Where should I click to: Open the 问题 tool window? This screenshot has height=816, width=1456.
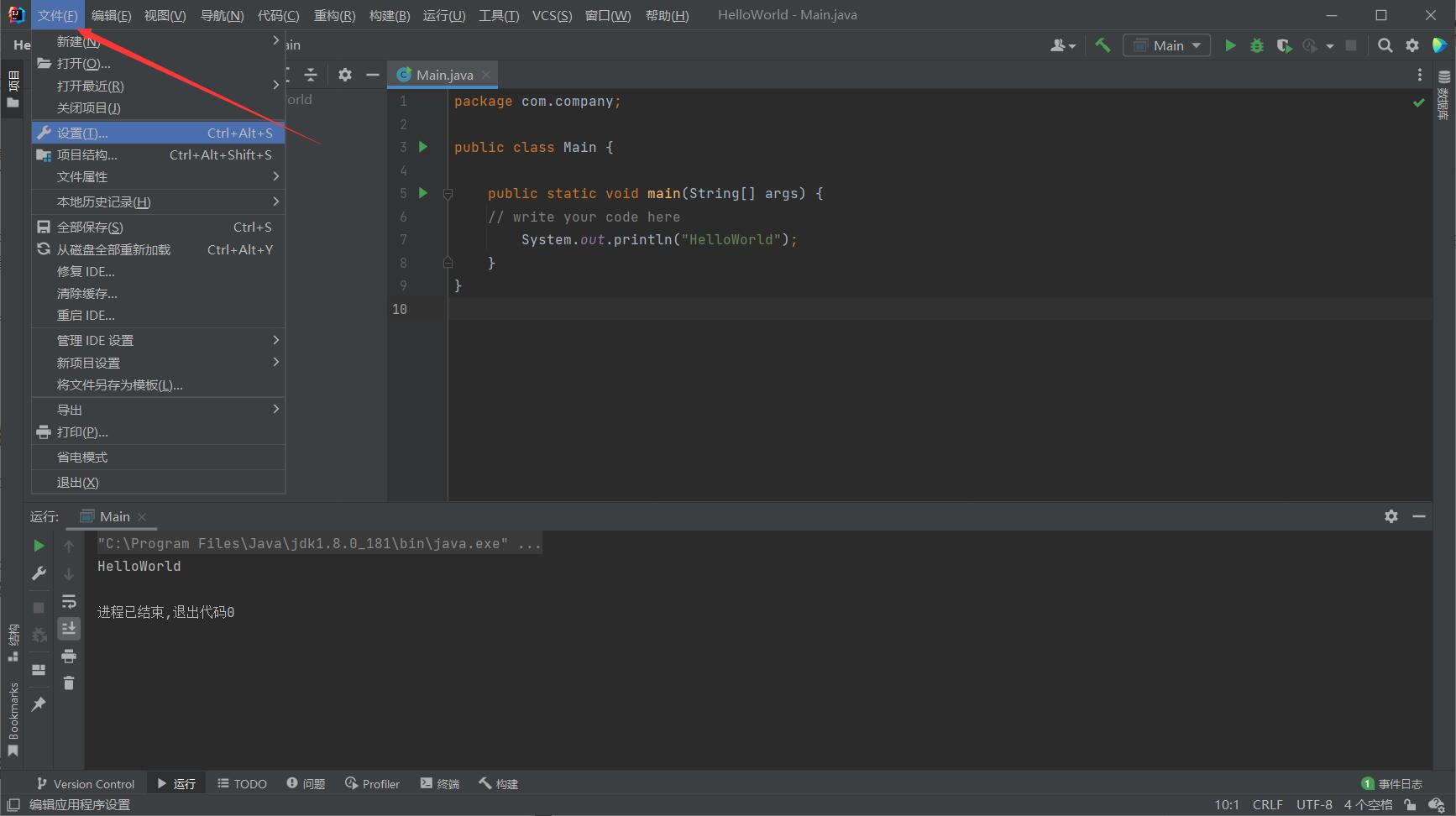click(x=306, y=783)
